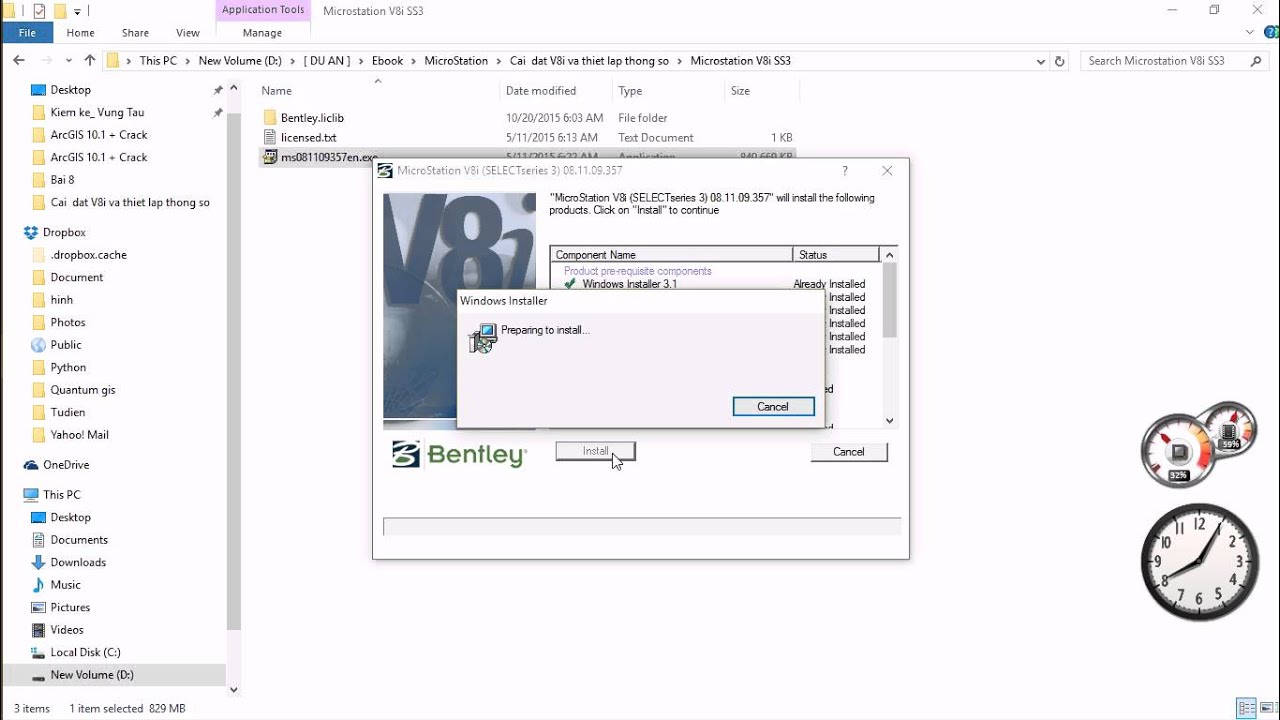Switch to the View ribbon tab
Image resolution: width=1280 pixels, height=720 pixels.
click(x=188, y=33)
